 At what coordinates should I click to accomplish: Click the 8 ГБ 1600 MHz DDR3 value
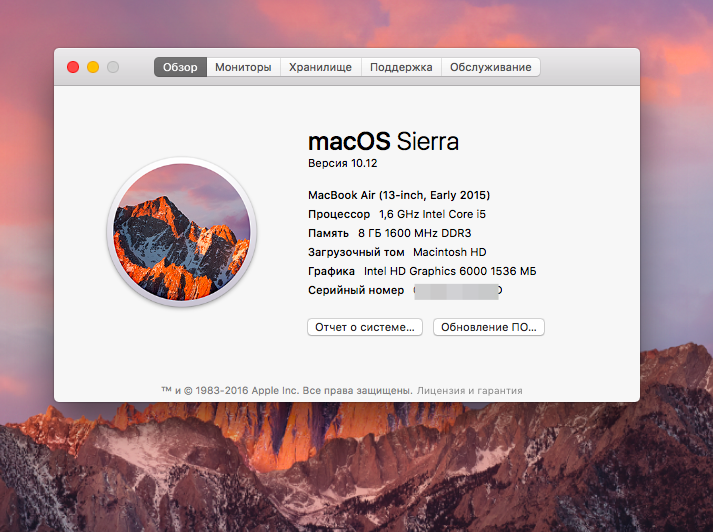point(414,233)
